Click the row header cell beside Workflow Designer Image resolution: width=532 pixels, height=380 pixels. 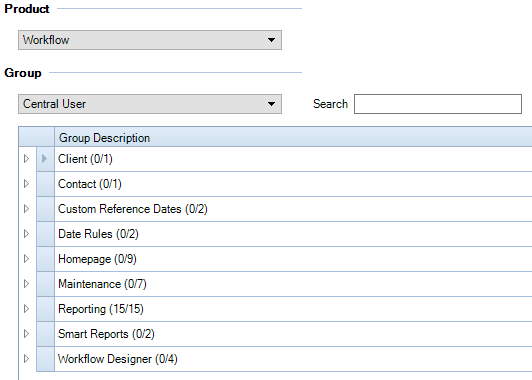click(45, 359)
